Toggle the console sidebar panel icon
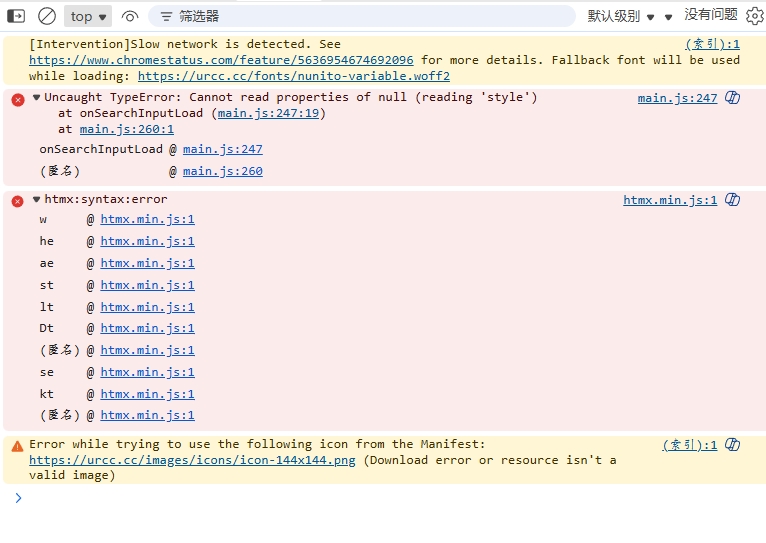Screen dimensions: 766x543 tap(16, 16)
